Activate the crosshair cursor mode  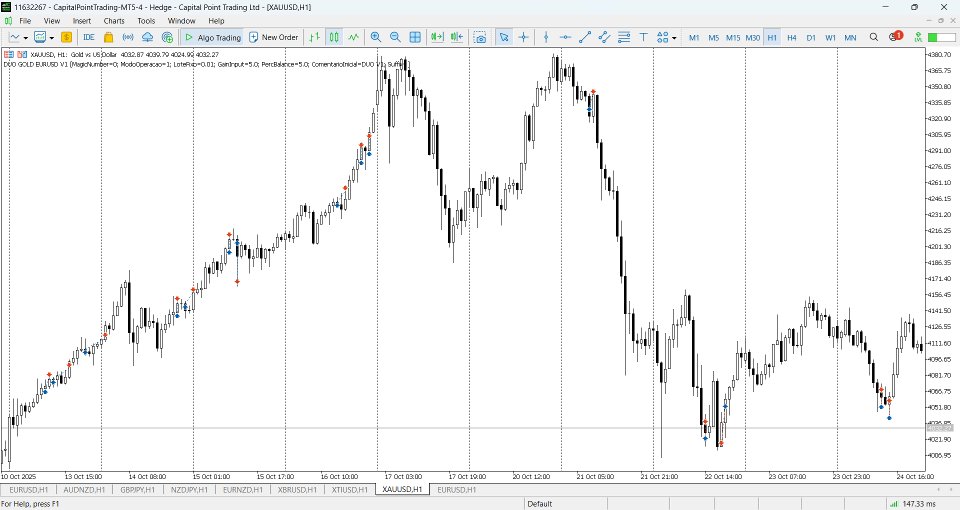(x=523, y=37)
